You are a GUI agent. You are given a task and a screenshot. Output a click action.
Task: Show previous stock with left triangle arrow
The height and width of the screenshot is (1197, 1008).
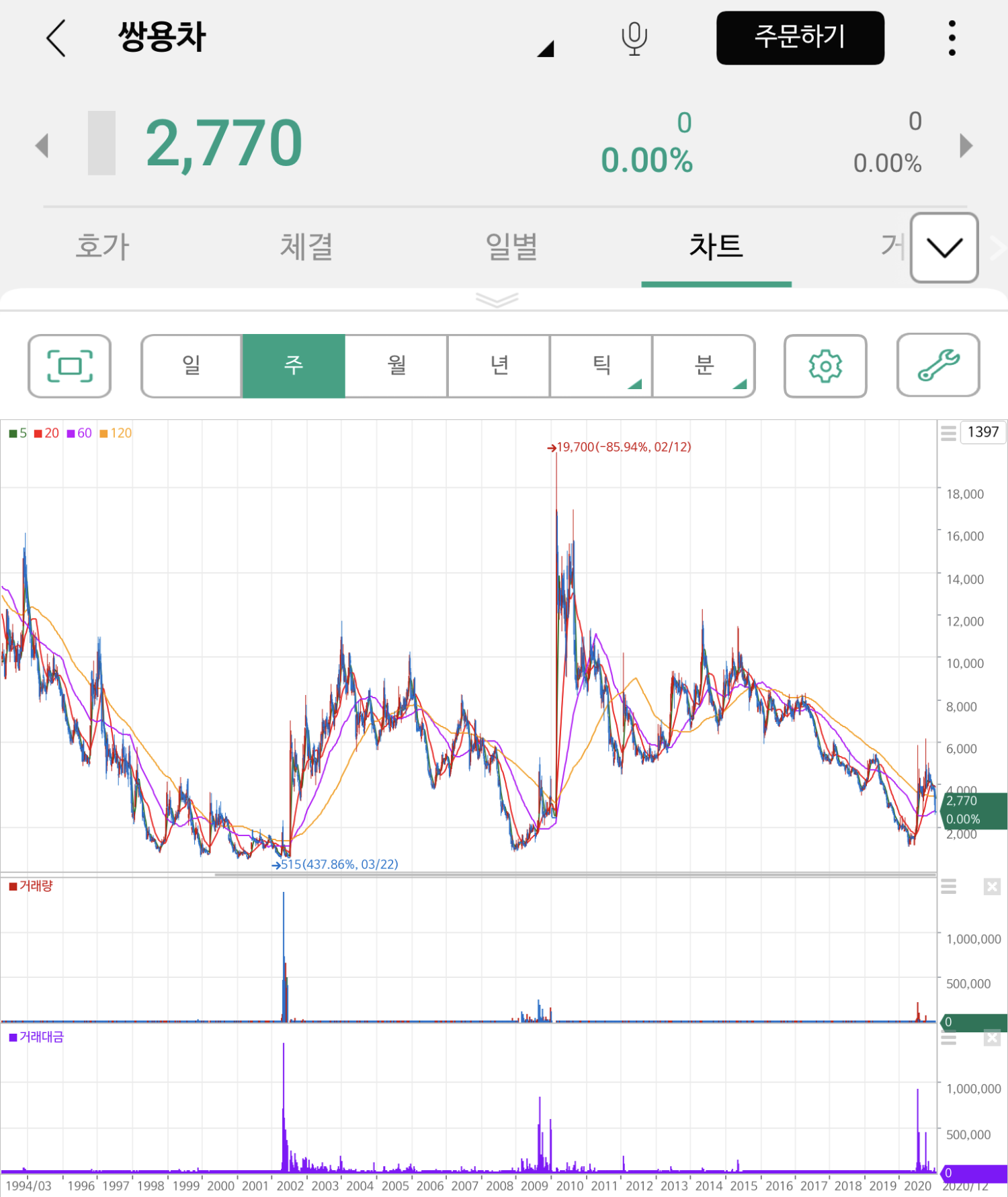[42, 145]
